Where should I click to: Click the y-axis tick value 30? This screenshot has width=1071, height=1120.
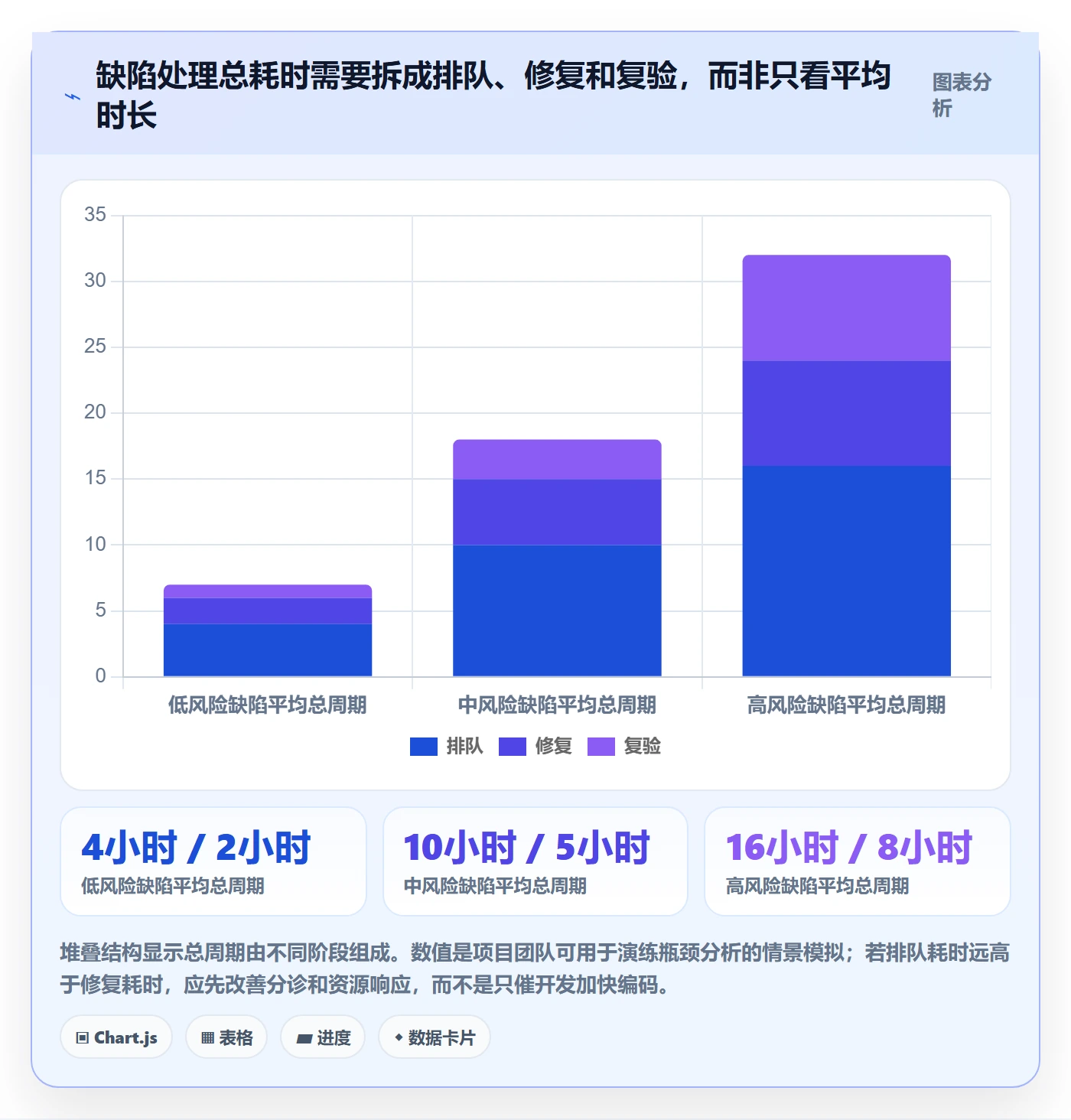96,280
